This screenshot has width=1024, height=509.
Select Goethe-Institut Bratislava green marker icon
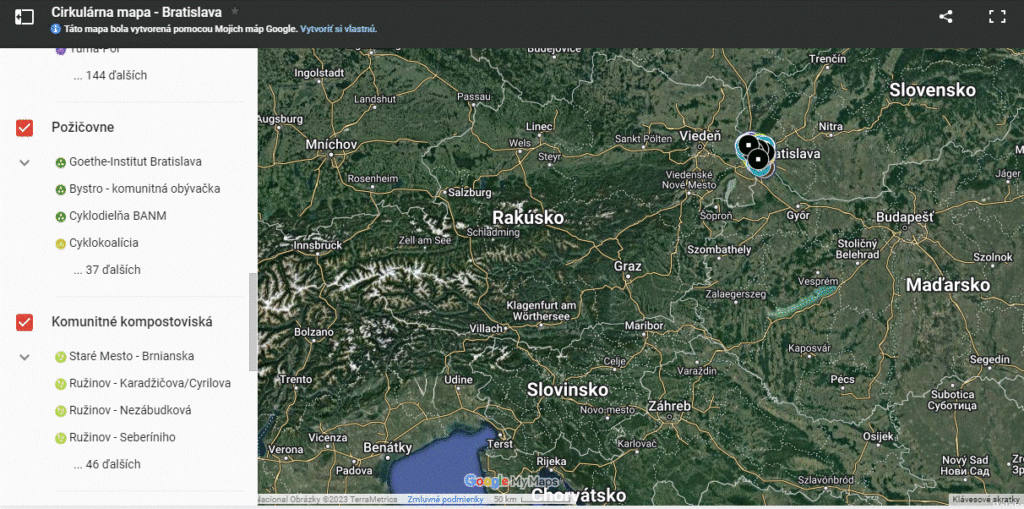(60, 162)
